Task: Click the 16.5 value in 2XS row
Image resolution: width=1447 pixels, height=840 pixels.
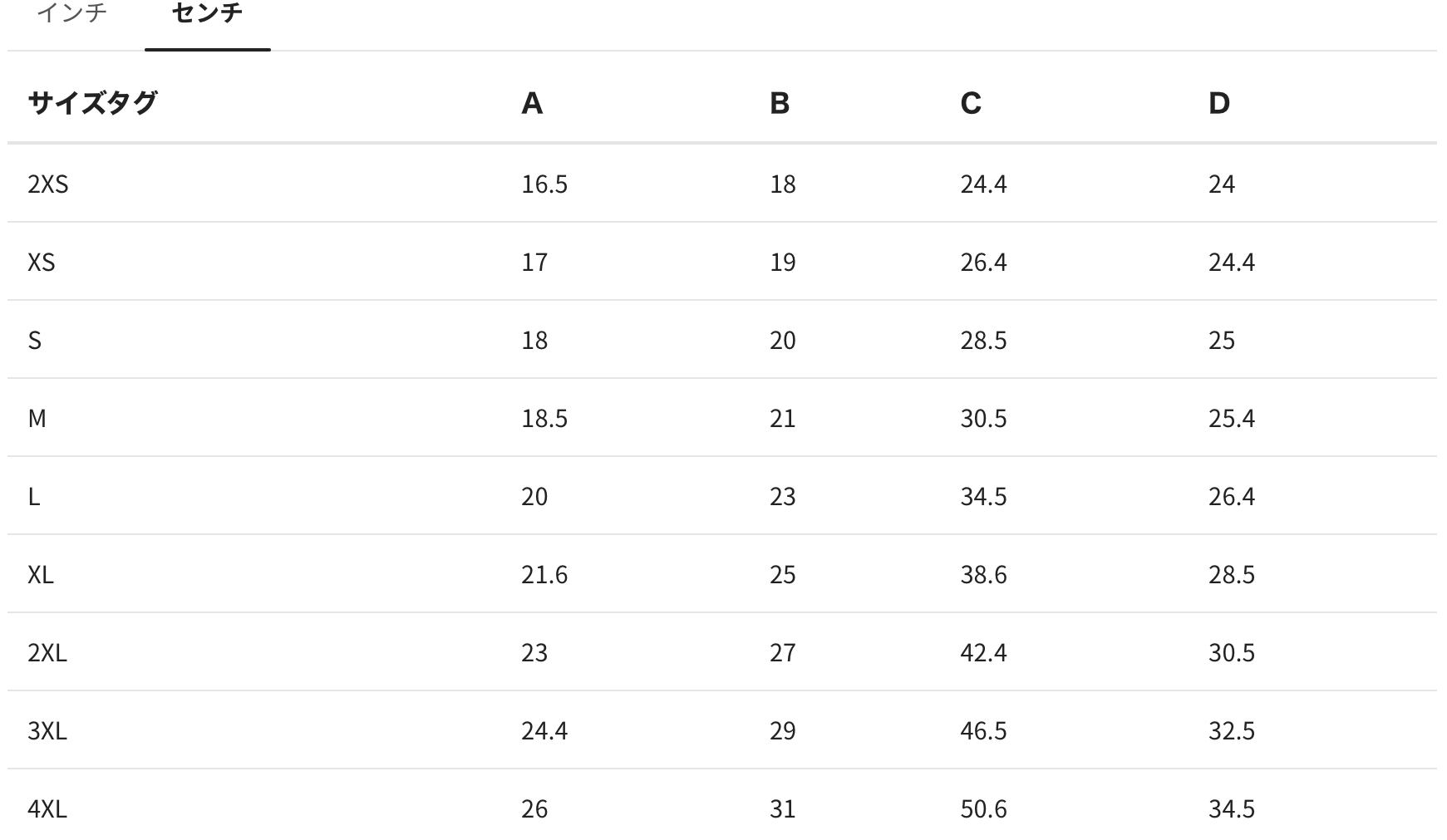Action: pyautogui.click(x=544, y=184)
